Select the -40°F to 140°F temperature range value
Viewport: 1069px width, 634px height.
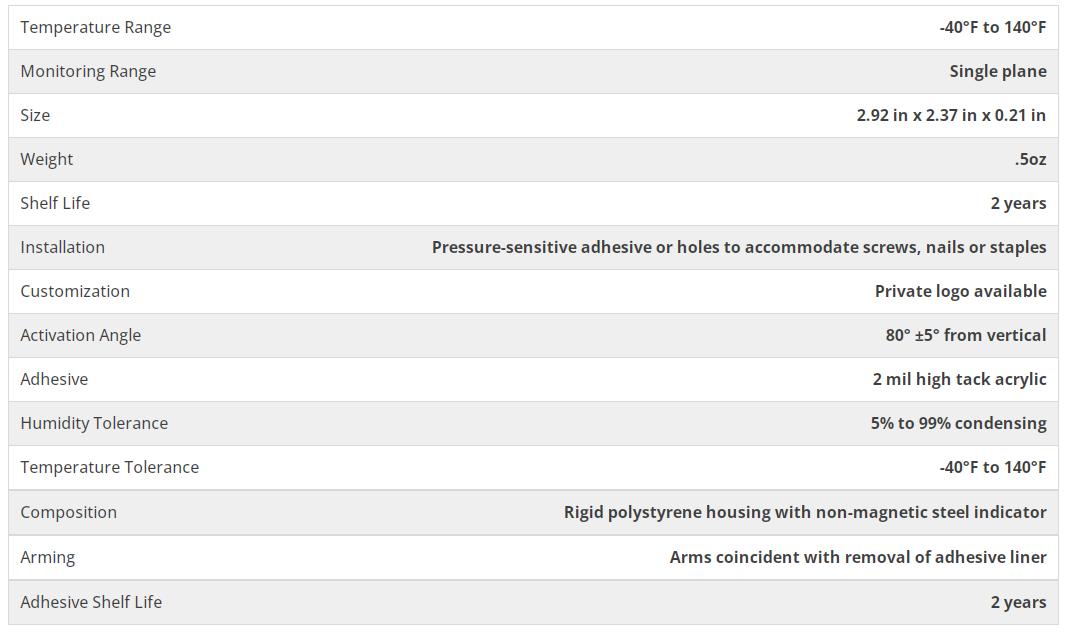pos(992,27)
